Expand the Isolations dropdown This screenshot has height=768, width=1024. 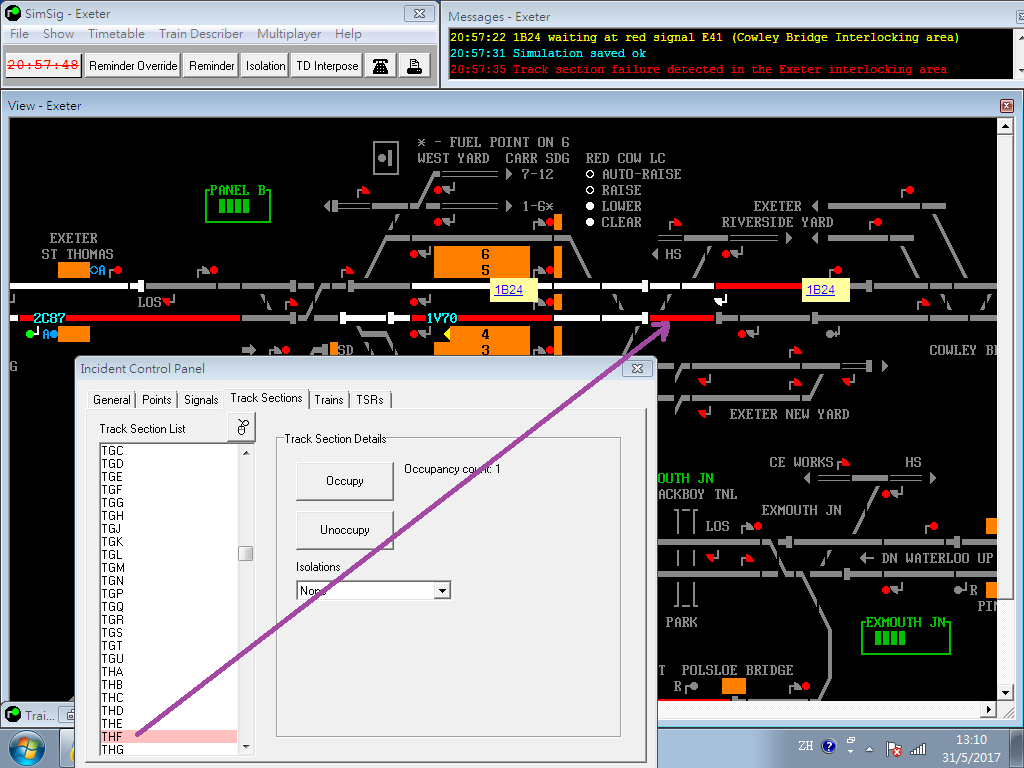click(442, 590)
